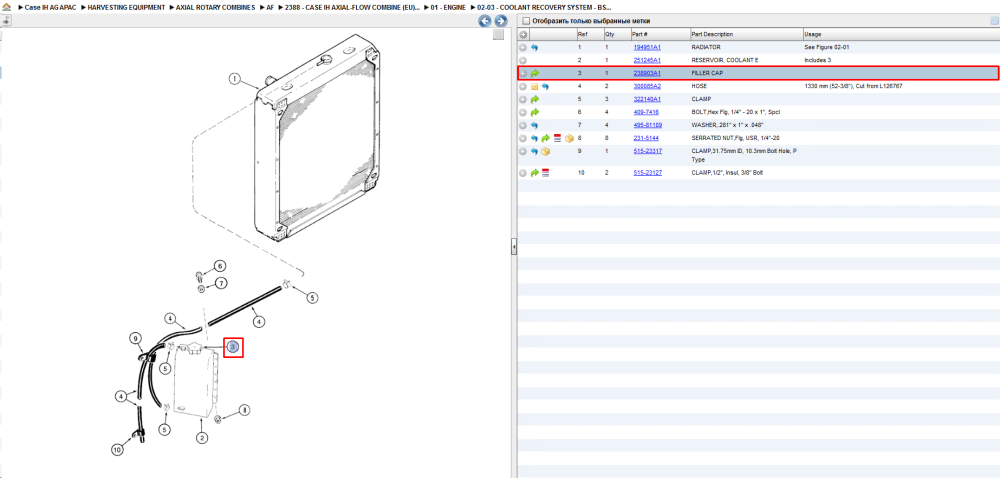Click the add-all plus icon in table header
This screenshot has height=478, width=1000.
tap(523, 34)
